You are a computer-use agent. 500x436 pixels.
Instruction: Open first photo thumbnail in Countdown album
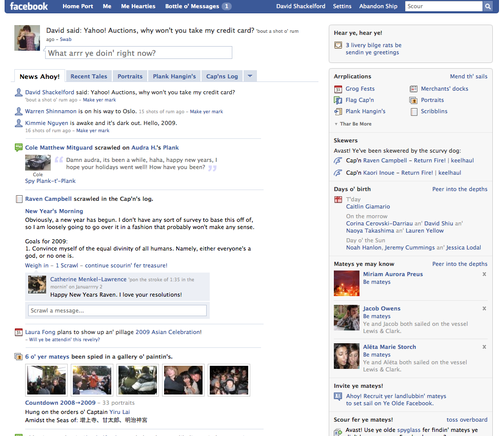coord(46,380)
